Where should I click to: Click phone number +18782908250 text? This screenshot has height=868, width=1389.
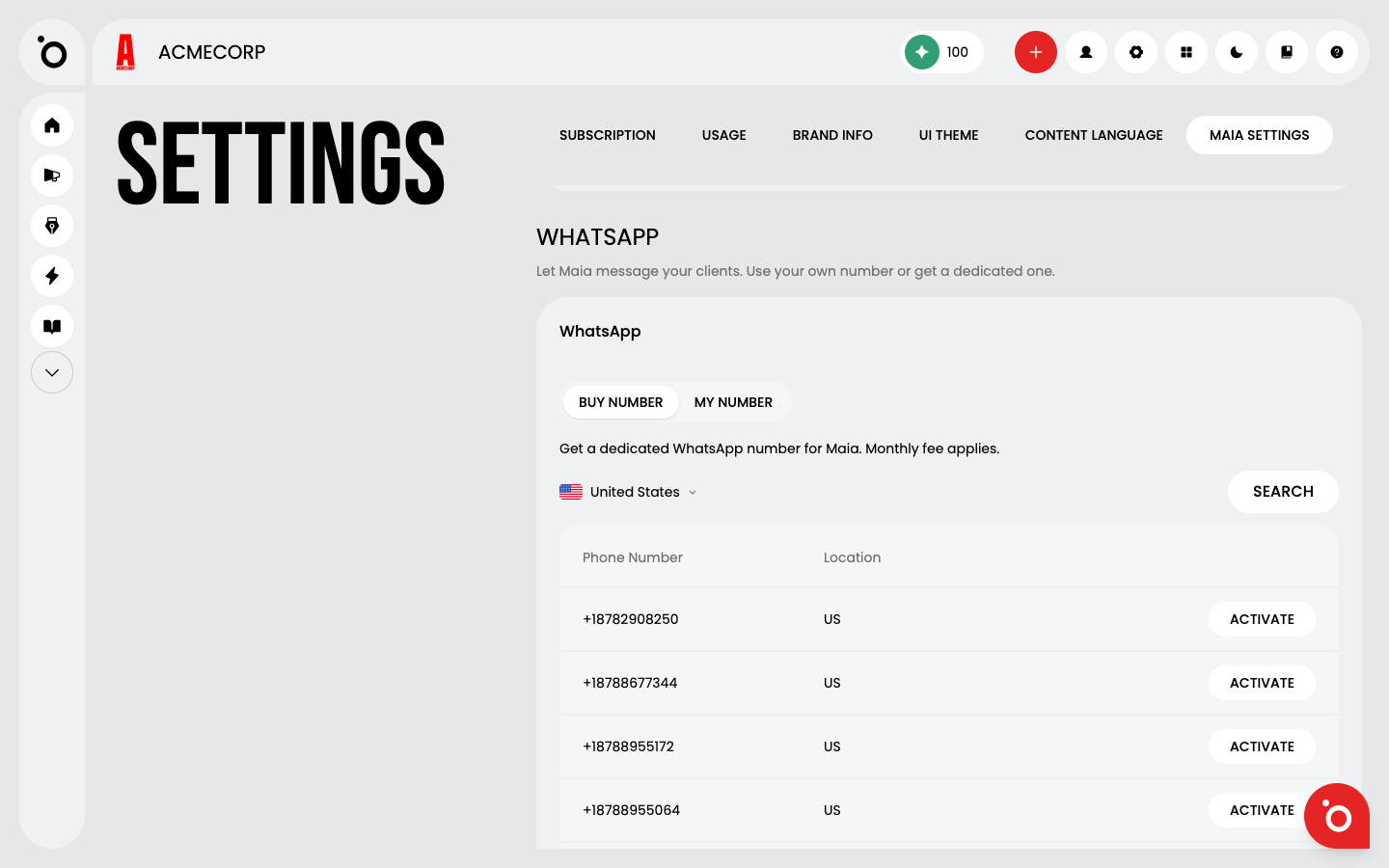point(631,619)
